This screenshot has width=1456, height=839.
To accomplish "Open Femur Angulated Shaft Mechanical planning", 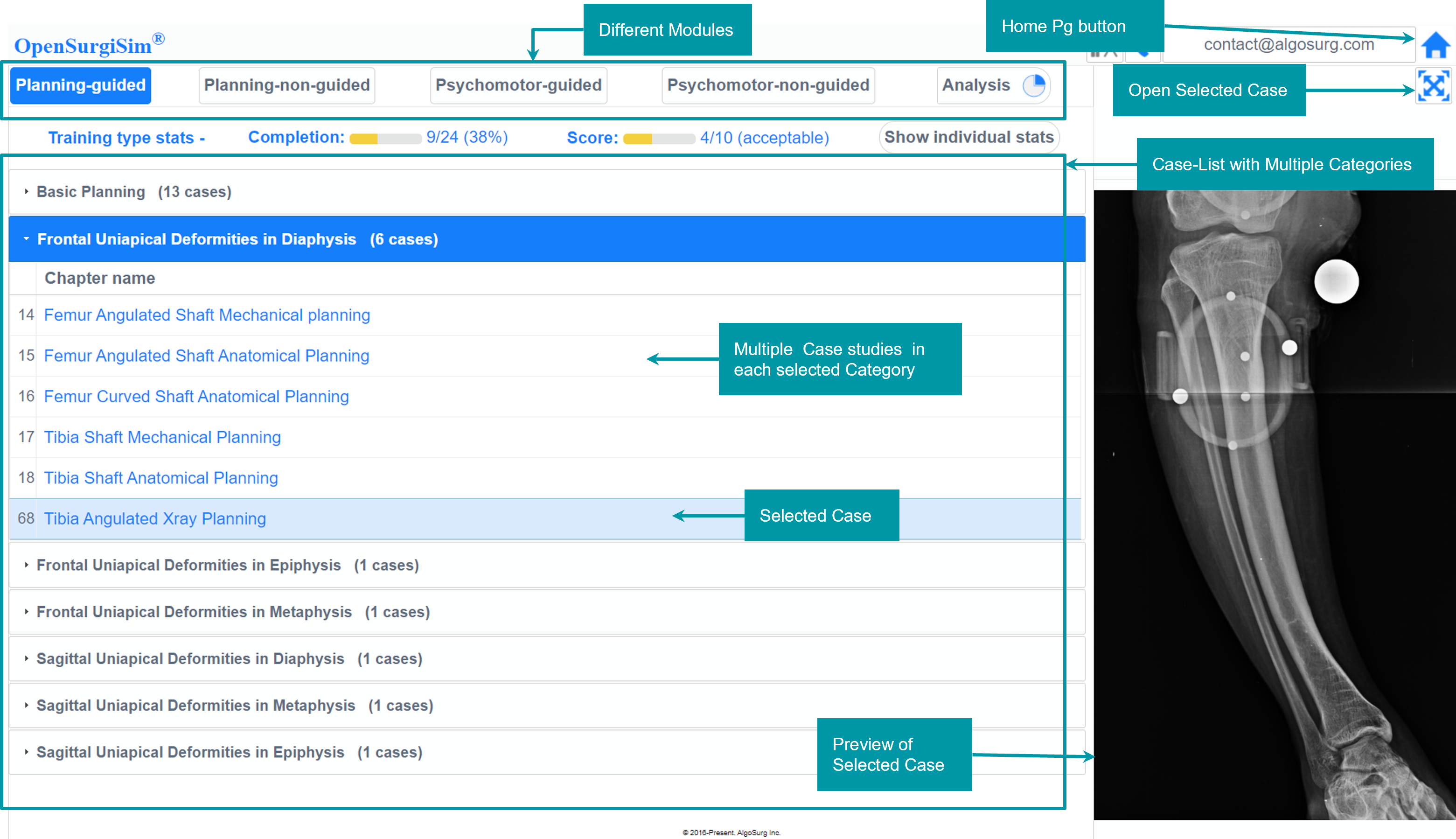I will pos(207,315).
